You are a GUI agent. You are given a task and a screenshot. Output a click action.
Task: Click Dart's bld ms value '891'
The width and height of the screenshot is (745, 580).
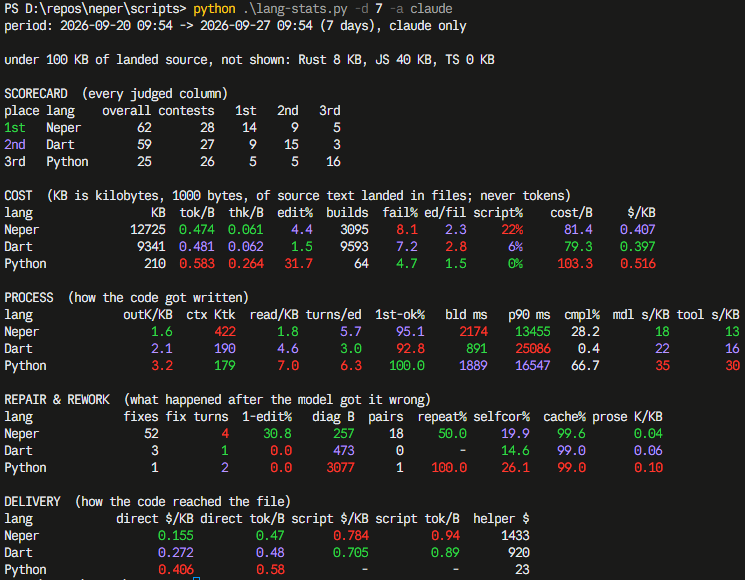click(477, 349)
